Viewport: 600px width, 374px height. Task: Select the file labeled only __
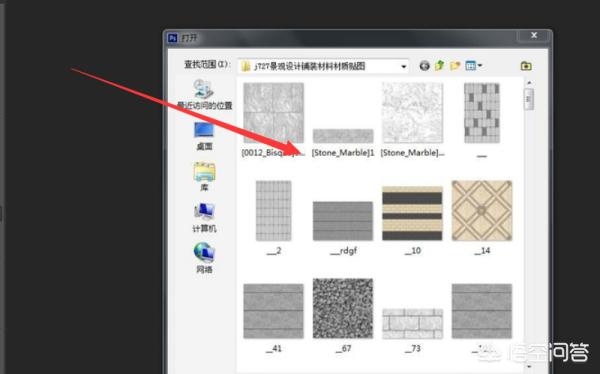coord(482,119)
